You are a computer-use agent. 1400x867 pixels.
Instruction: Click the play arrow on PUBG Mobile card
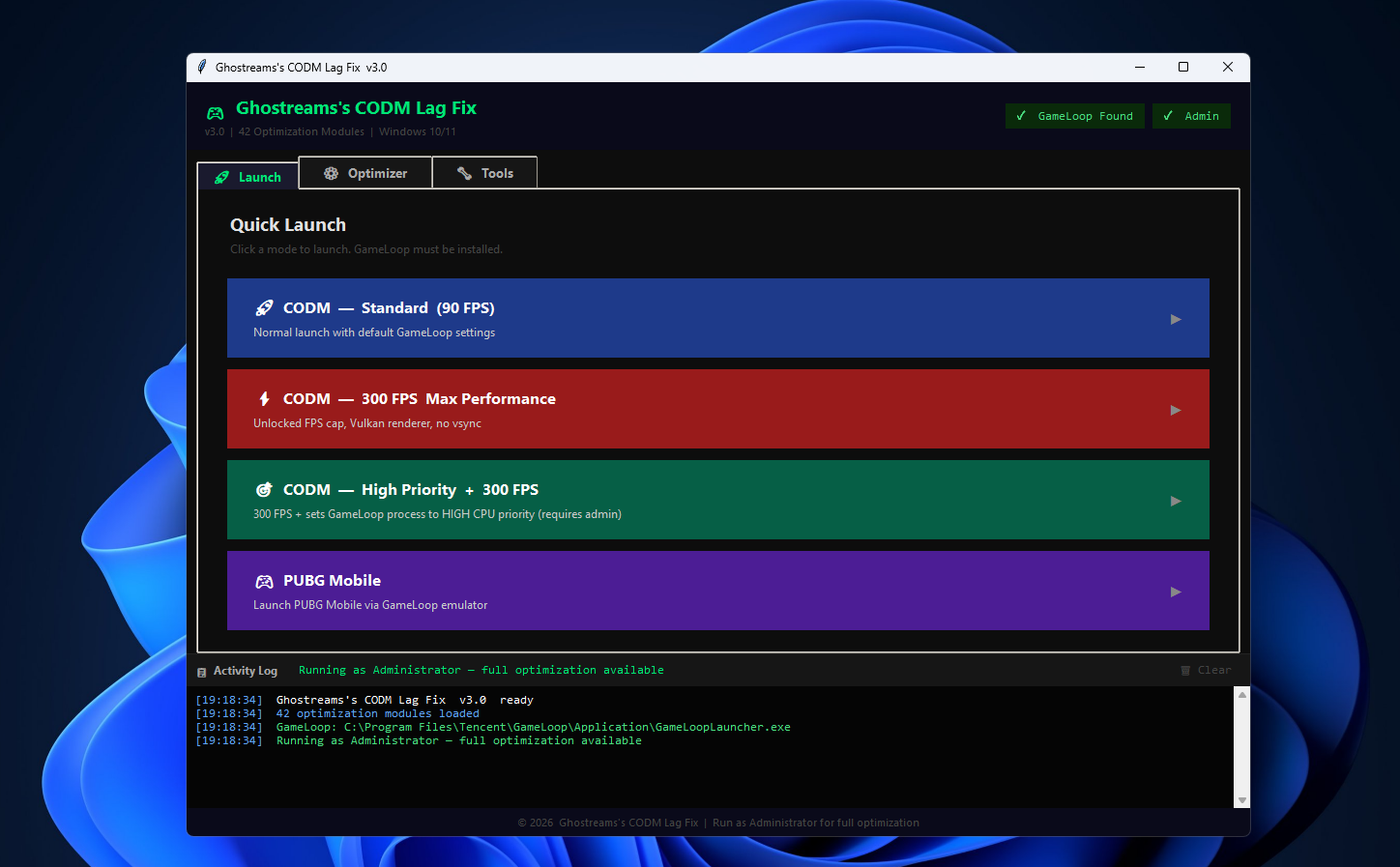[x=1176, y=592]
